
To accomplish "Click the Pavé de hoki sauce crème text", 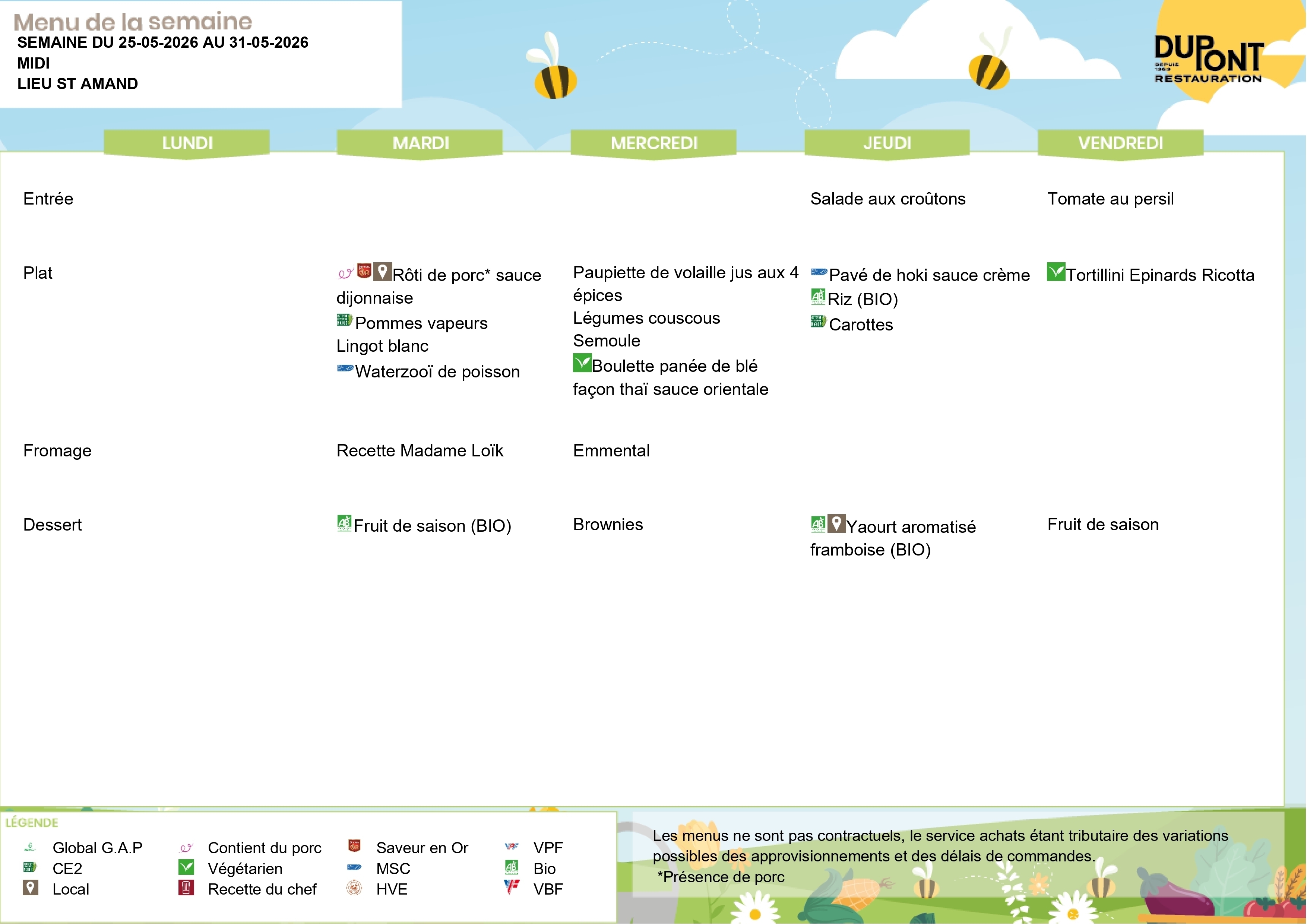I will click(x=930, y=276).
